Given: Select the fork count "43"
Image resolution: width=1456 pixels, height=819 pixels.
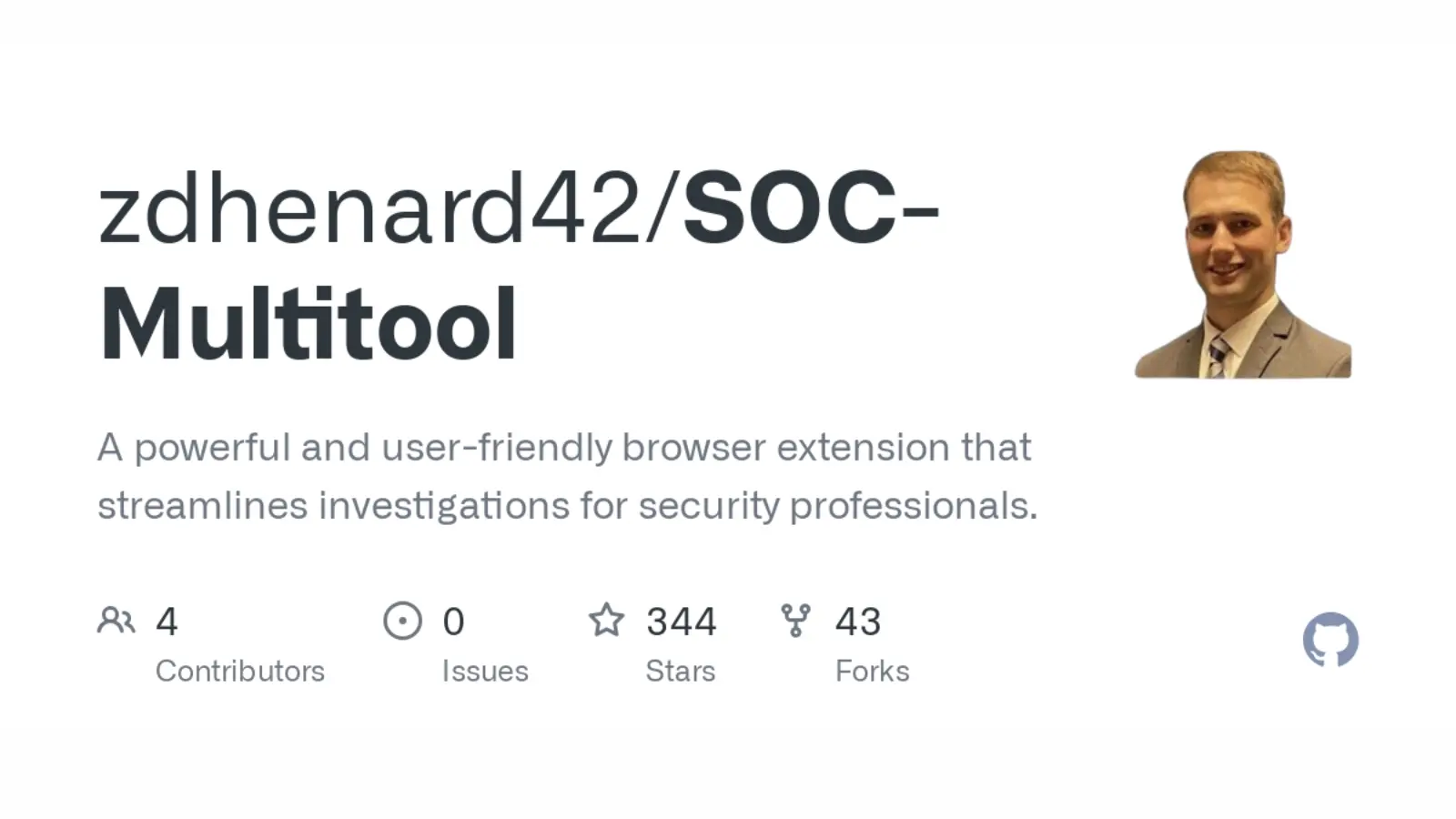Looking at the screenshot, I should coord(858,622).
